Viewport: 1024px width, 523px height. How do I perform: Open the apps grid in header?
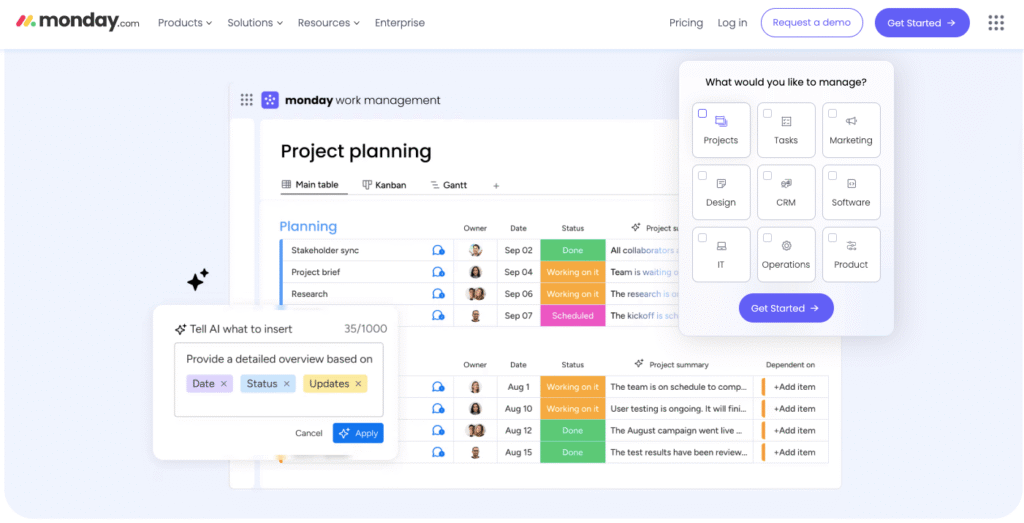pos(996,23)
